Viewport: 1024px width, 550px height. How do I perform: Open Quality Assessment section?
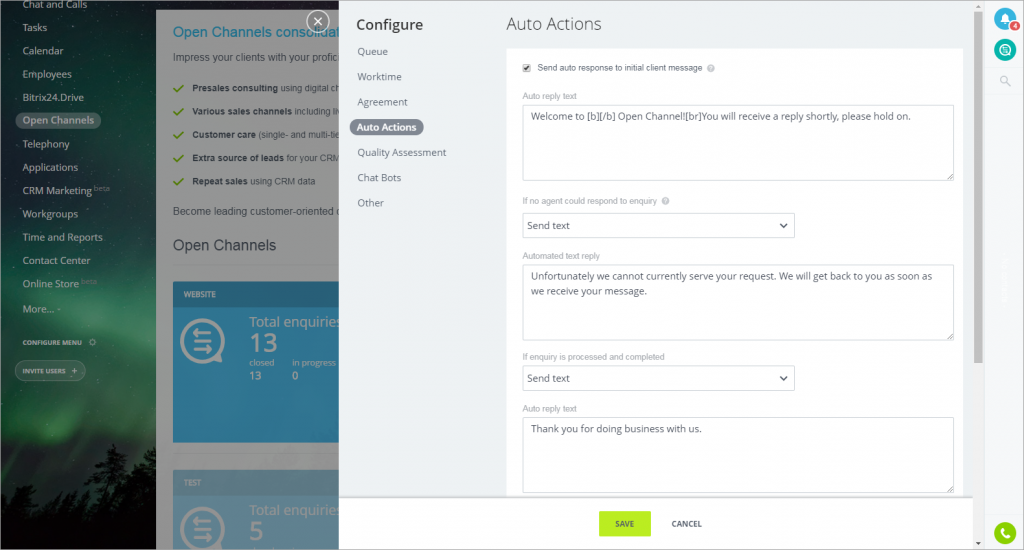(402, 152)
